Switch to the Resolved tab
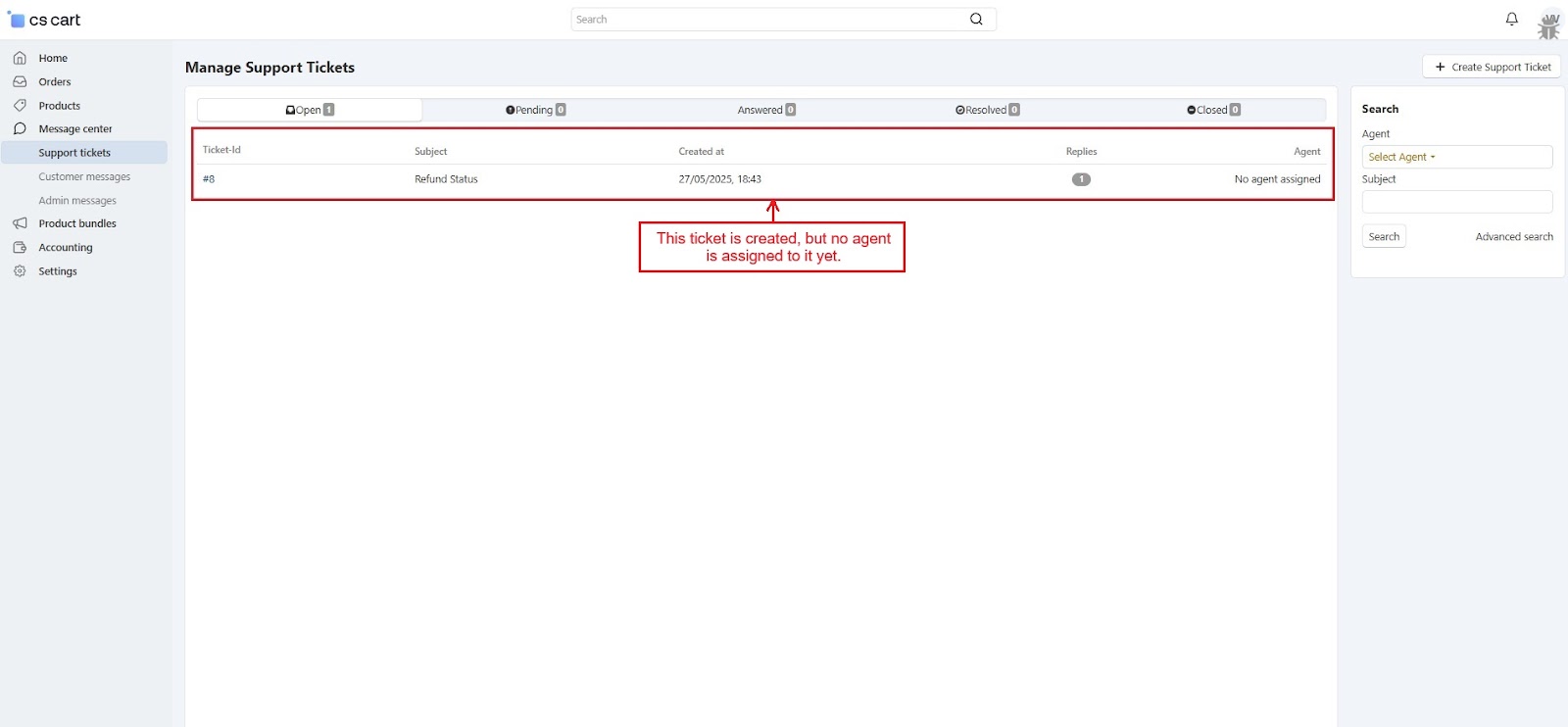 987,110
